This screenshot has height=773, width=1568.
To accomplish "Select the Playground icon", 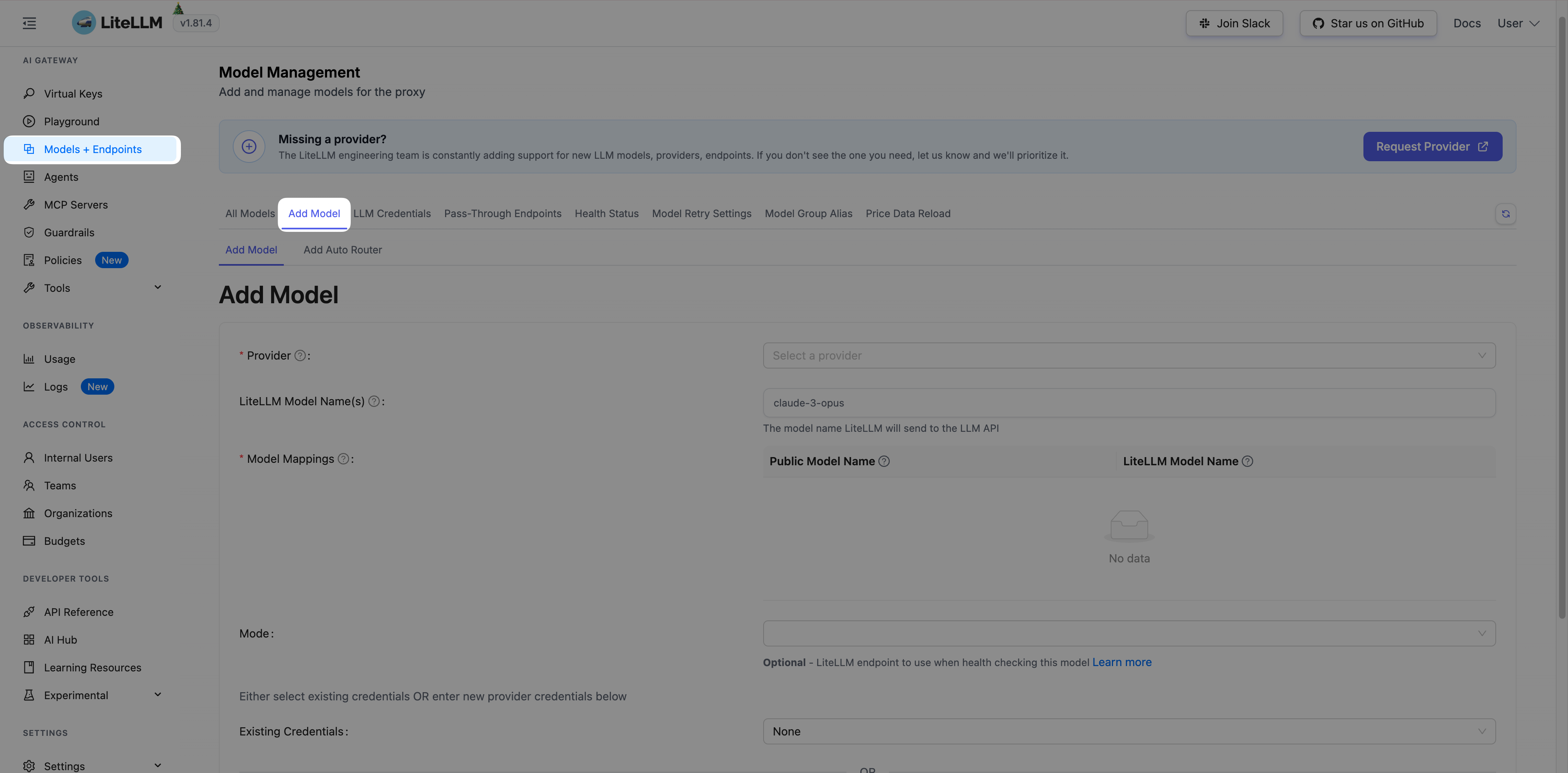I will 29,121.
